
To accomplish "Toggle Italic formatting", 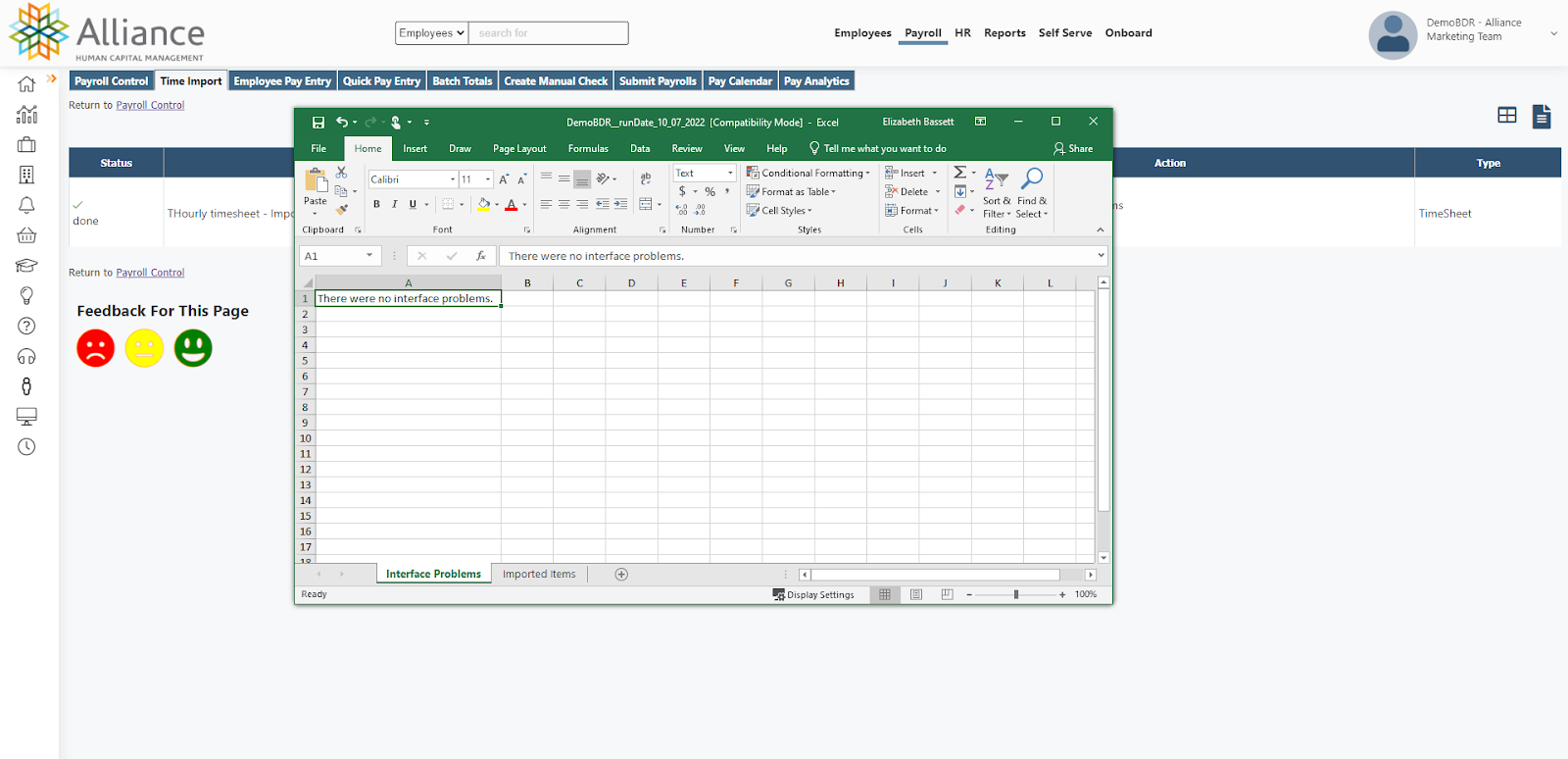I will click(x=394, y=205).
